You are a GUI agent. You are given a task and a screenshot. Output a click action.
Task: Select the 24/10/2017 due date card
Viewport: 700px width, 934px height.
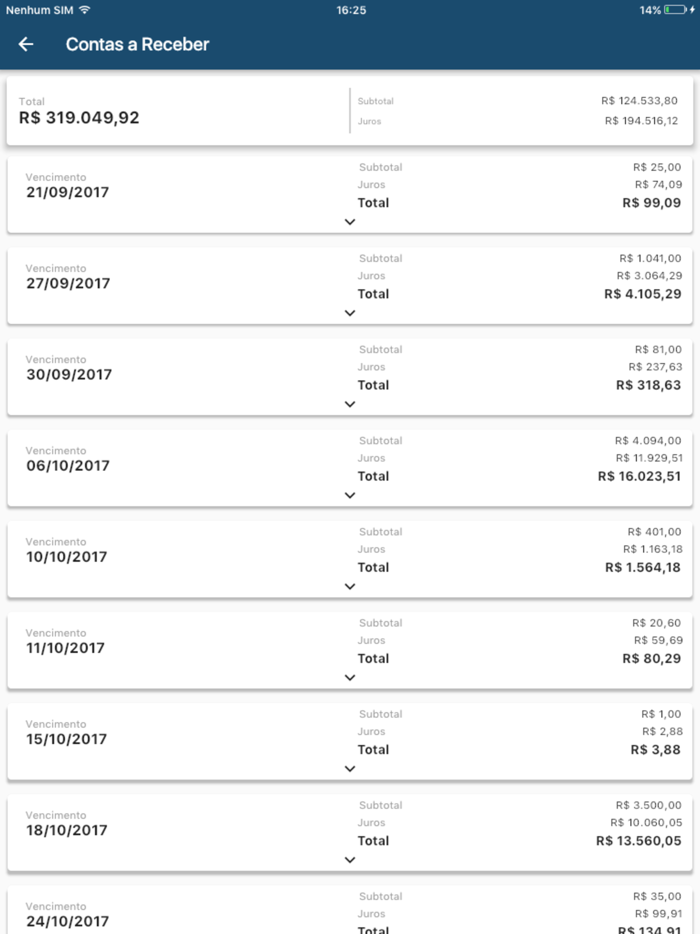pos(350,910)
